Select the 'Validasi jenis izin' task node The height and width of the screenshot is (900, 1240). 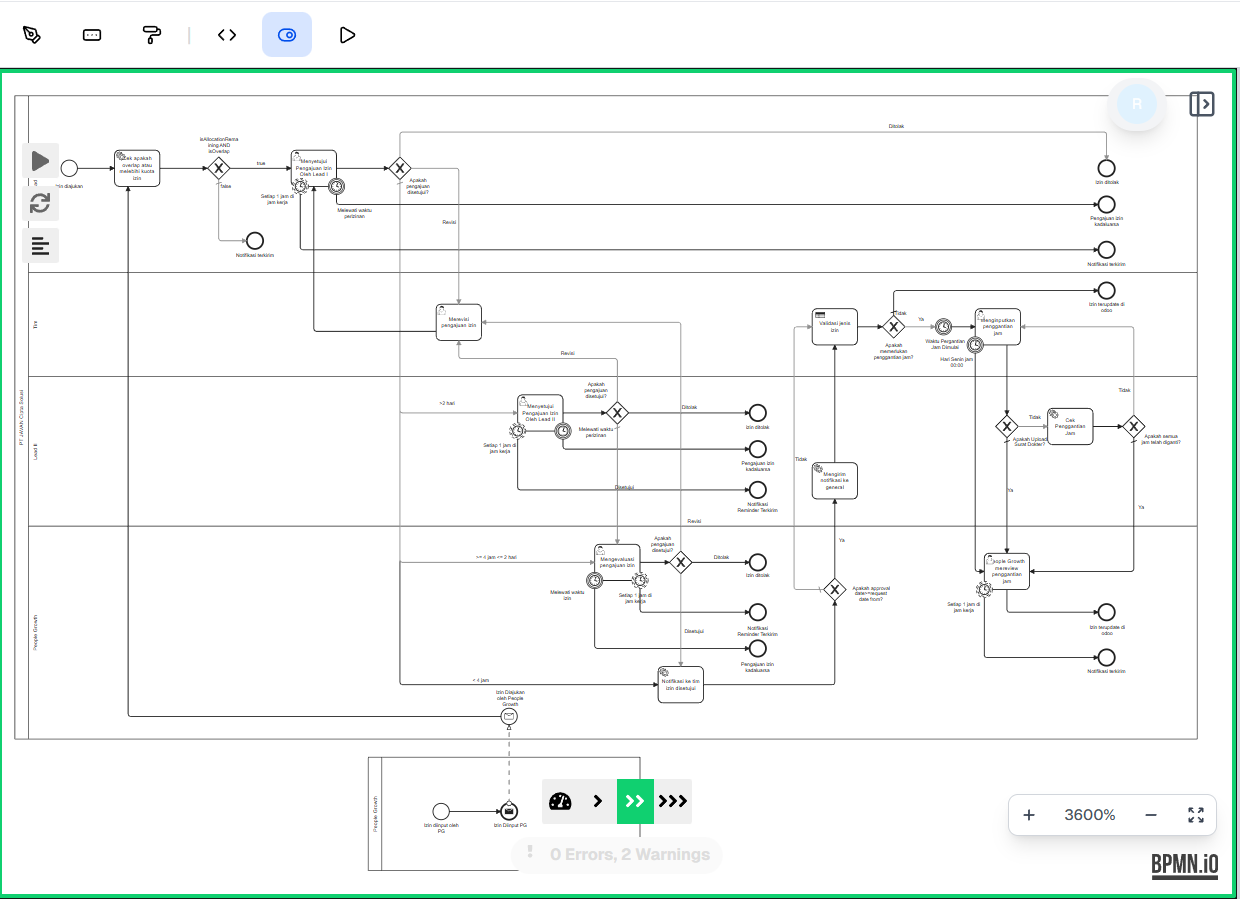tap(834, 326)
